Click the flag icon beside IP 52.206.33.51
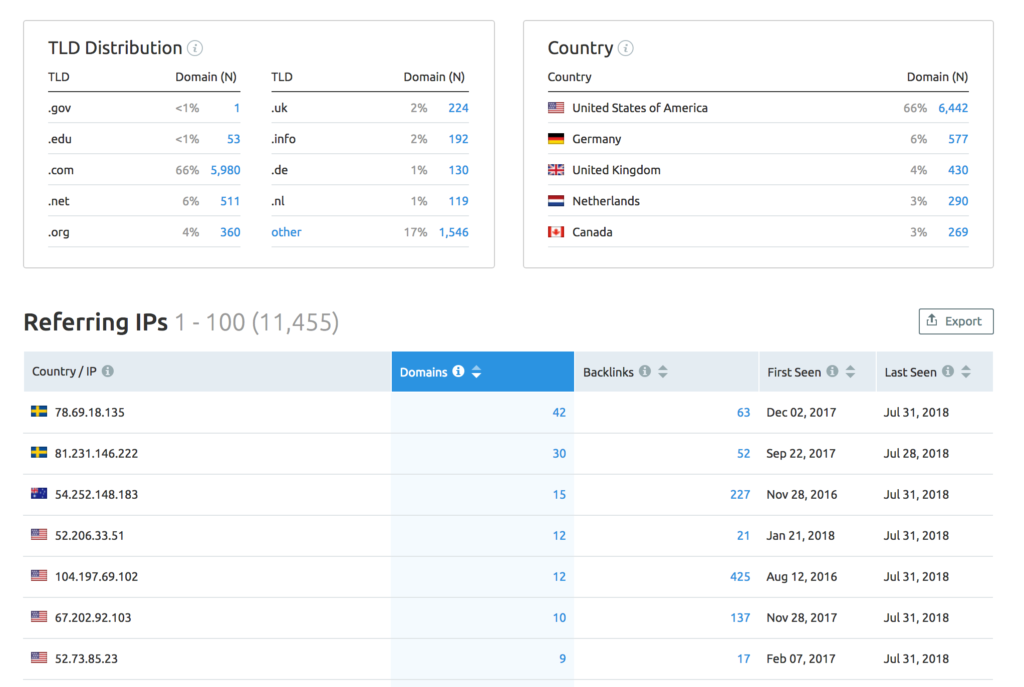The image size is (1024, 687). tap(39, 535)
